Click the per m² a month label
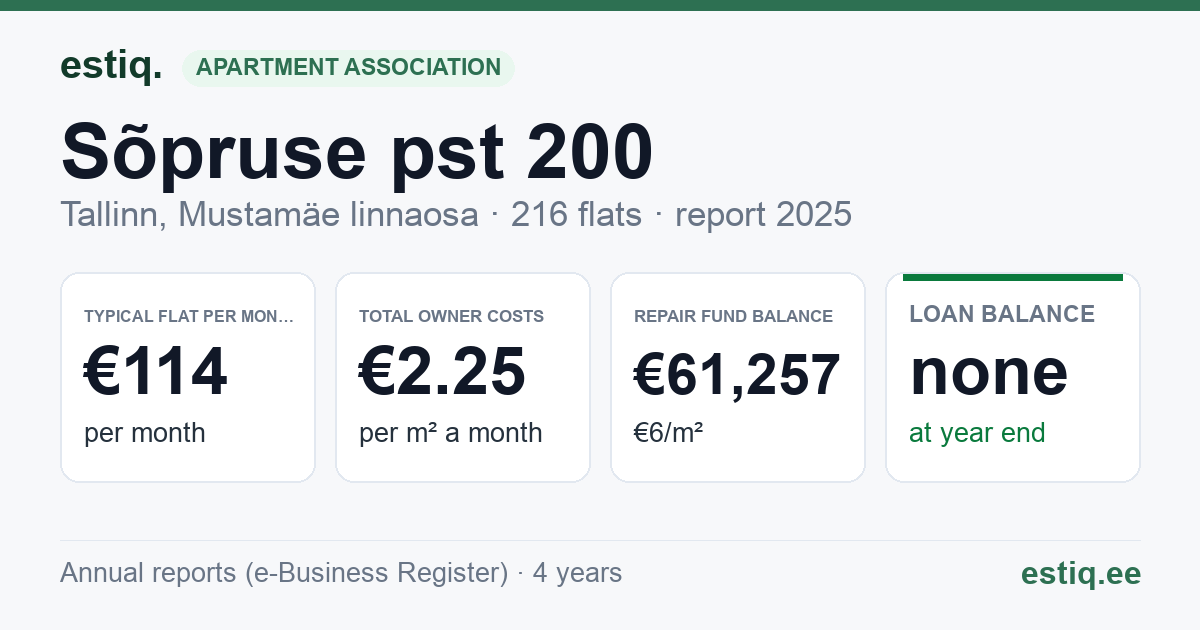The height and width of the screenshot is (630, 1200). [451, 433]
